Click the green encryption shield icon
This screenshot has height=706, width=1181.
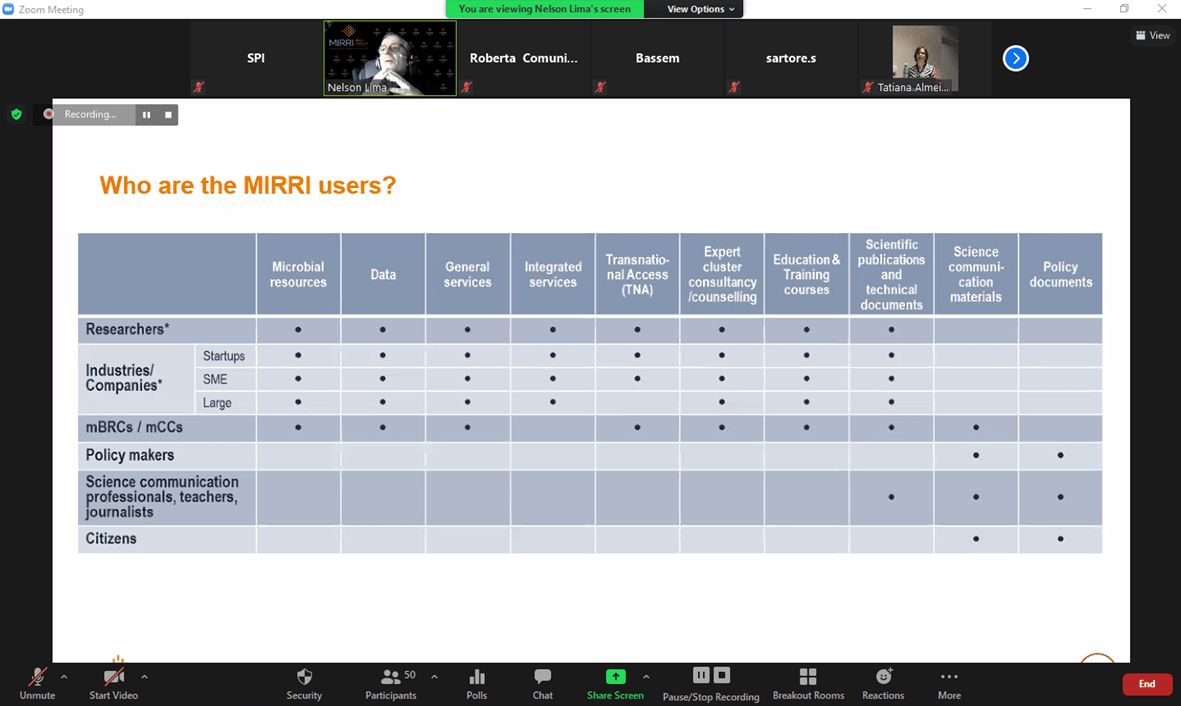coord(16,114)
